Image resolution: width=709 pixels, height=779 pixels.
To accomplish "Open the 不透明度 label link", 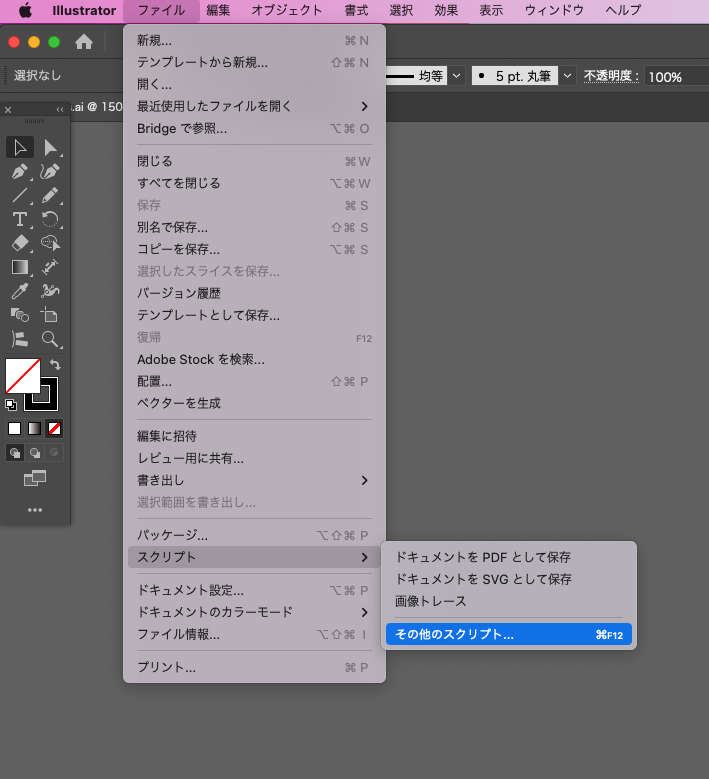I will point(611,76).
